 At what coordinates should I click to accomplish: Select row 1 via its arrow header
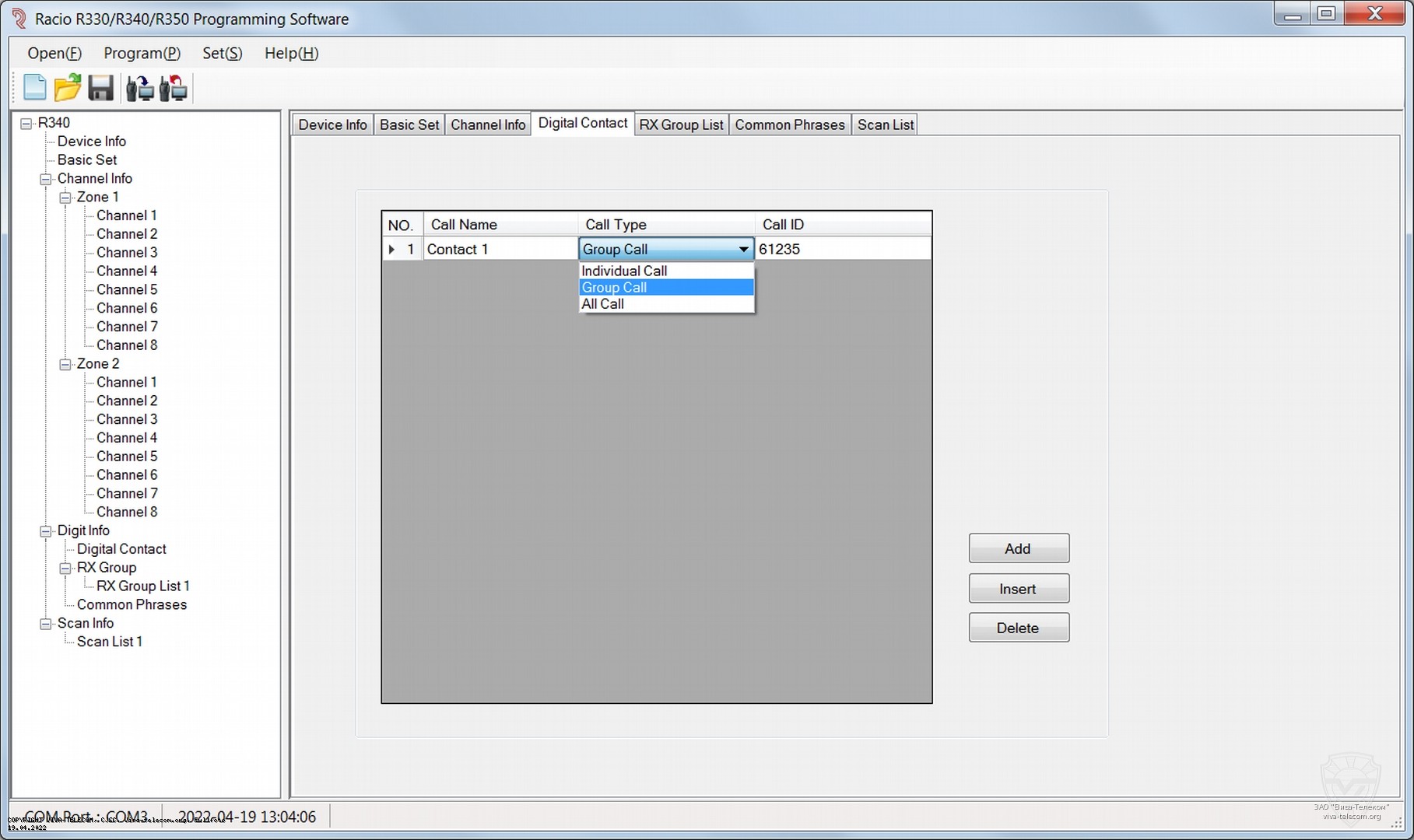click(392, 250)
